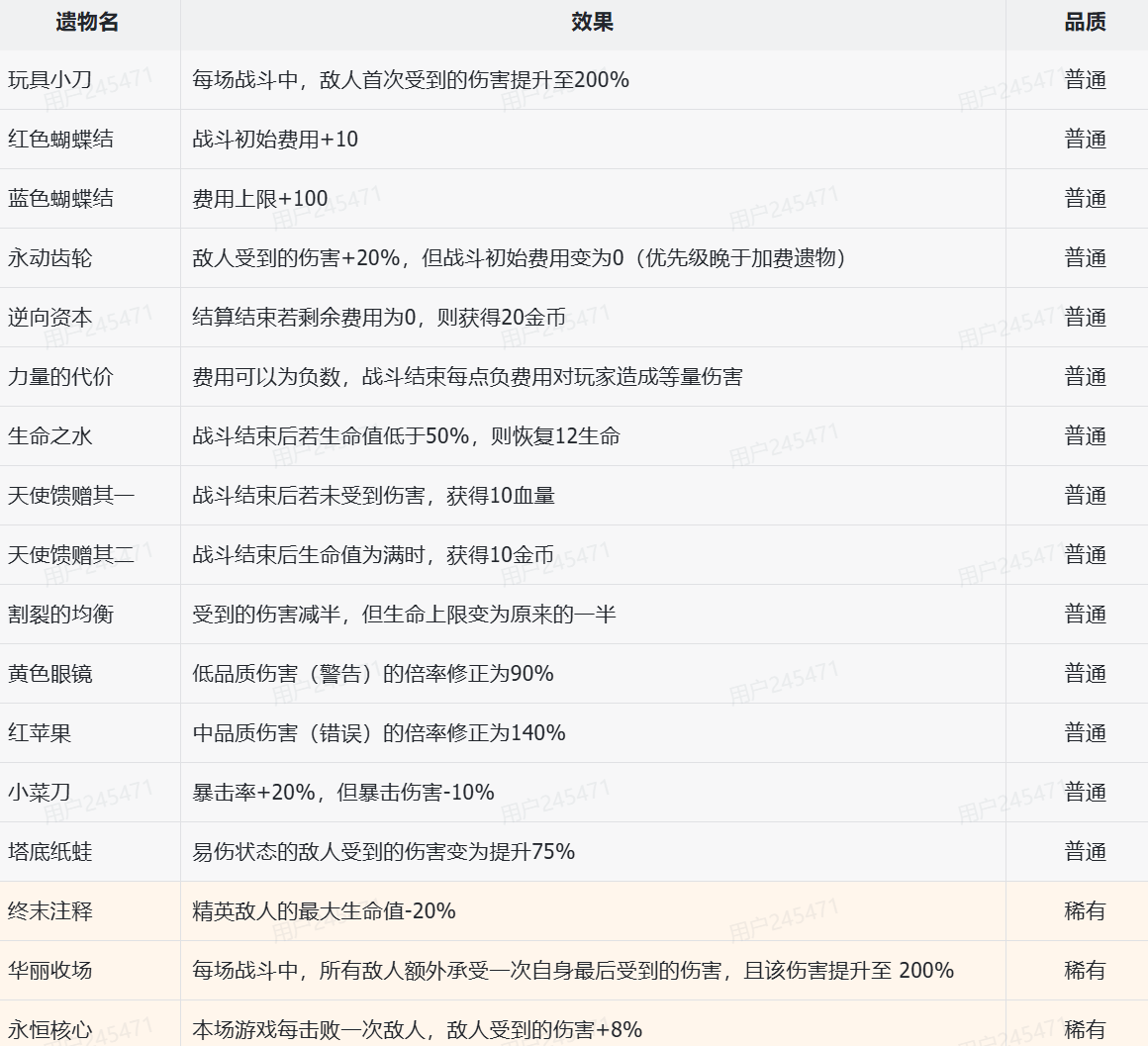Click the 永动齿轮 relic name

pos(49,258)
